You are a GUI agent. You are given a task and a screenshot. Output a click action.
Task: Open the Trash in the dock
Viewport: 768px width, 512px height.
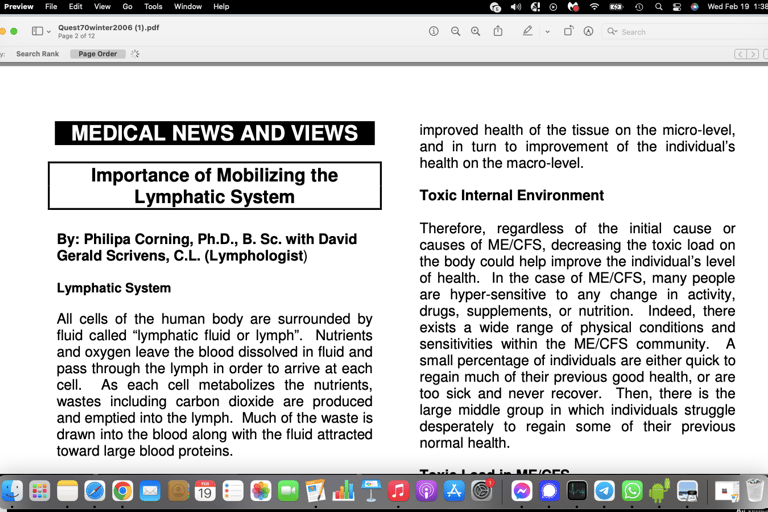(x=755, y=491)
